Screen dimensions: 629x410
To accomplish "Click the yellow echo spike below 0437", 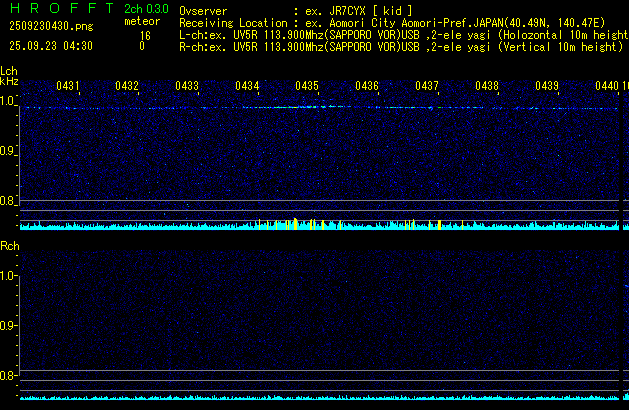I will click(x=439, y=224).
